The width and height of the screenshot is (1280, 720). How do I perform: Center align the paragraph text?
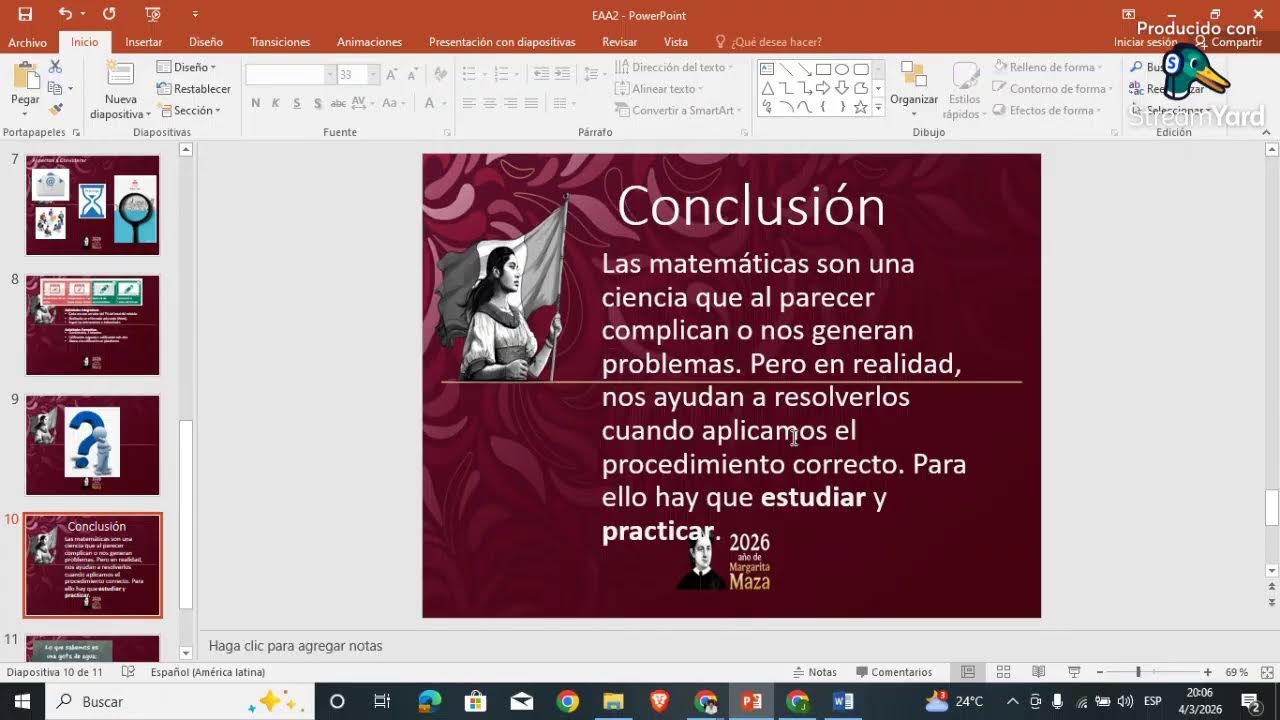coord(489,103)
